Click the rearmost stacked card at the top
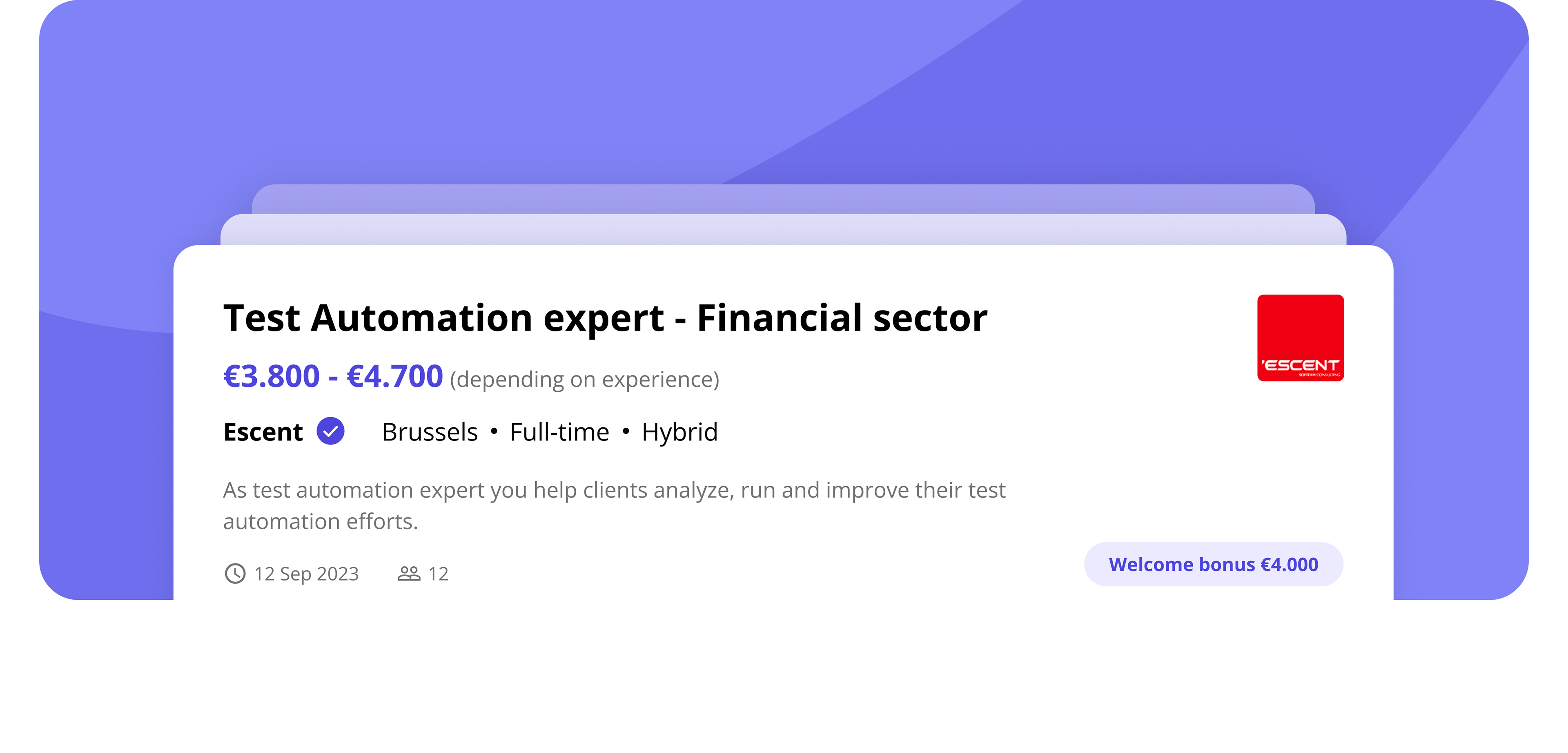The height and width of the screenshot is (753, 1568). pos(783,199)
